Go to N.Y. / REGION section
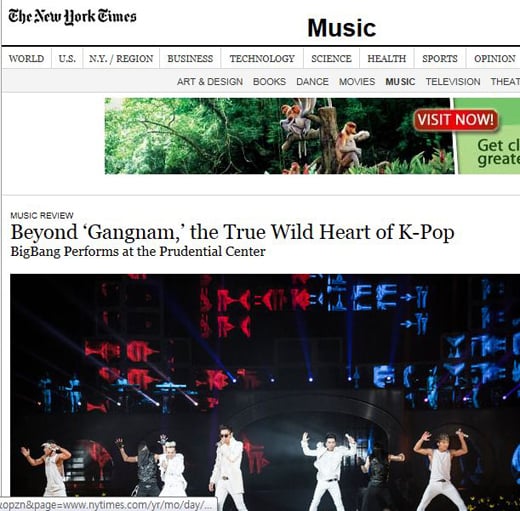 [121, 59]
